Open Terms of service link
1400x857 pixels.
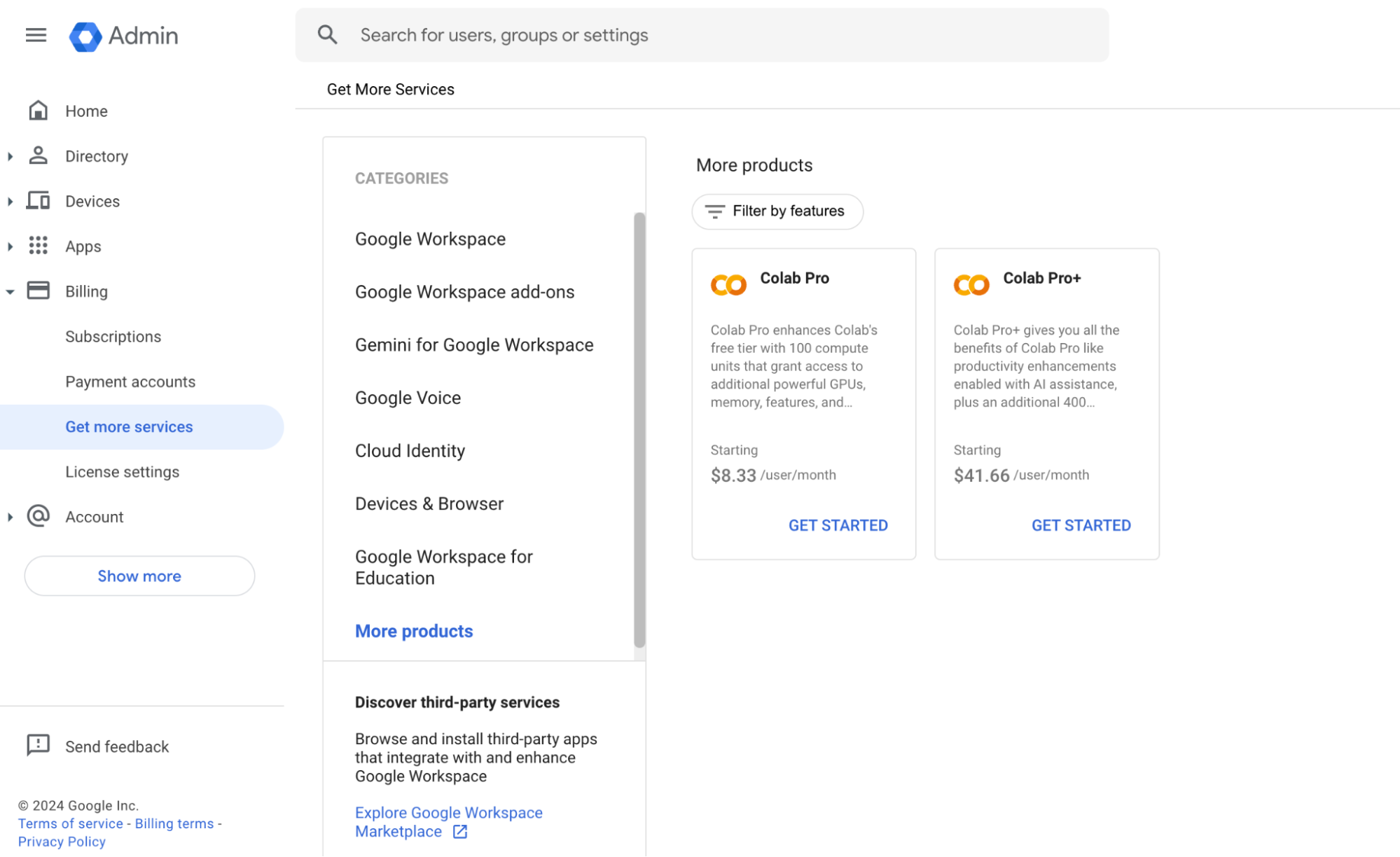coord(70,823)
